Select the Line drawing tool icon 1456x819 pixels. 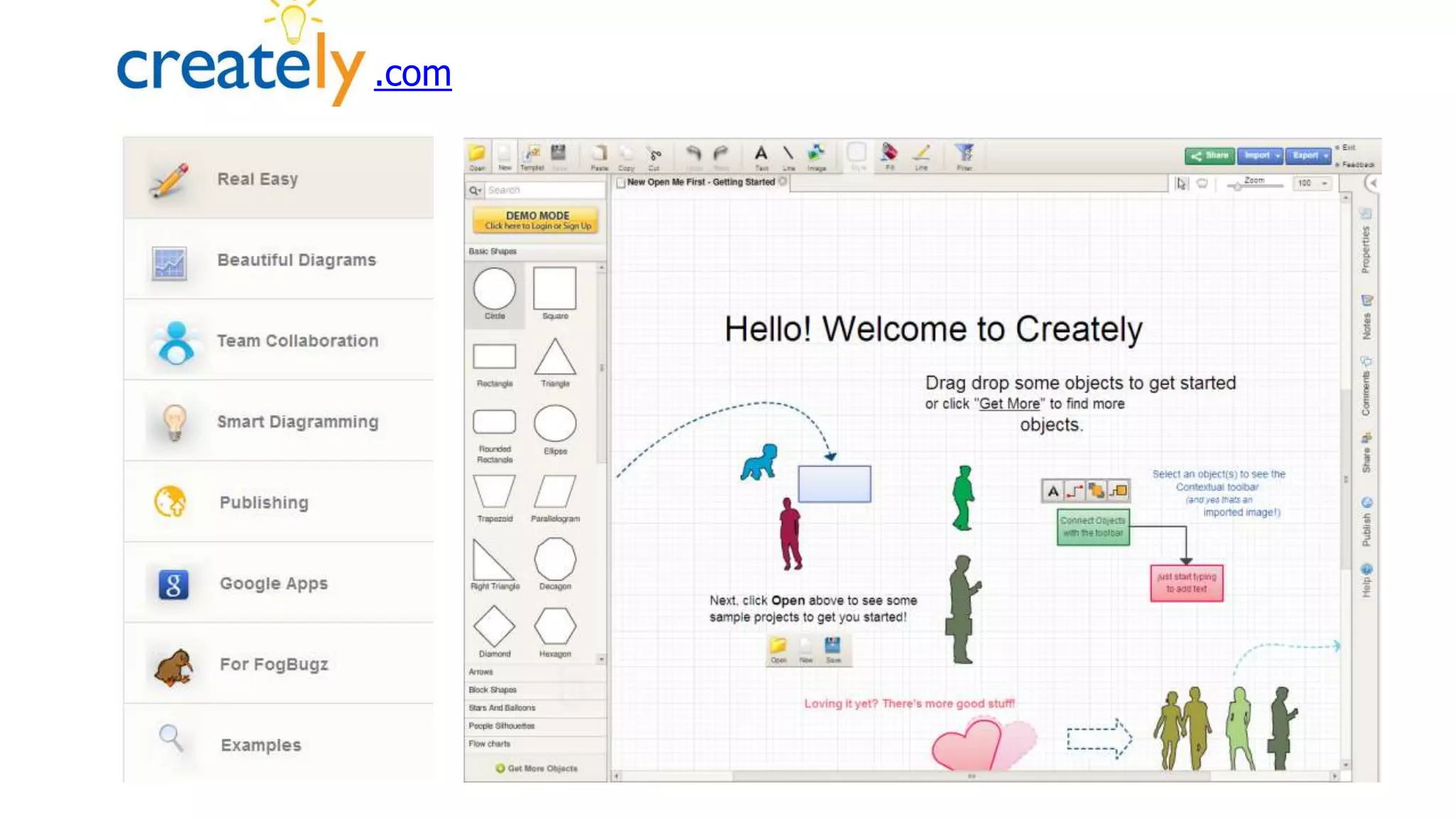[788, 154]
